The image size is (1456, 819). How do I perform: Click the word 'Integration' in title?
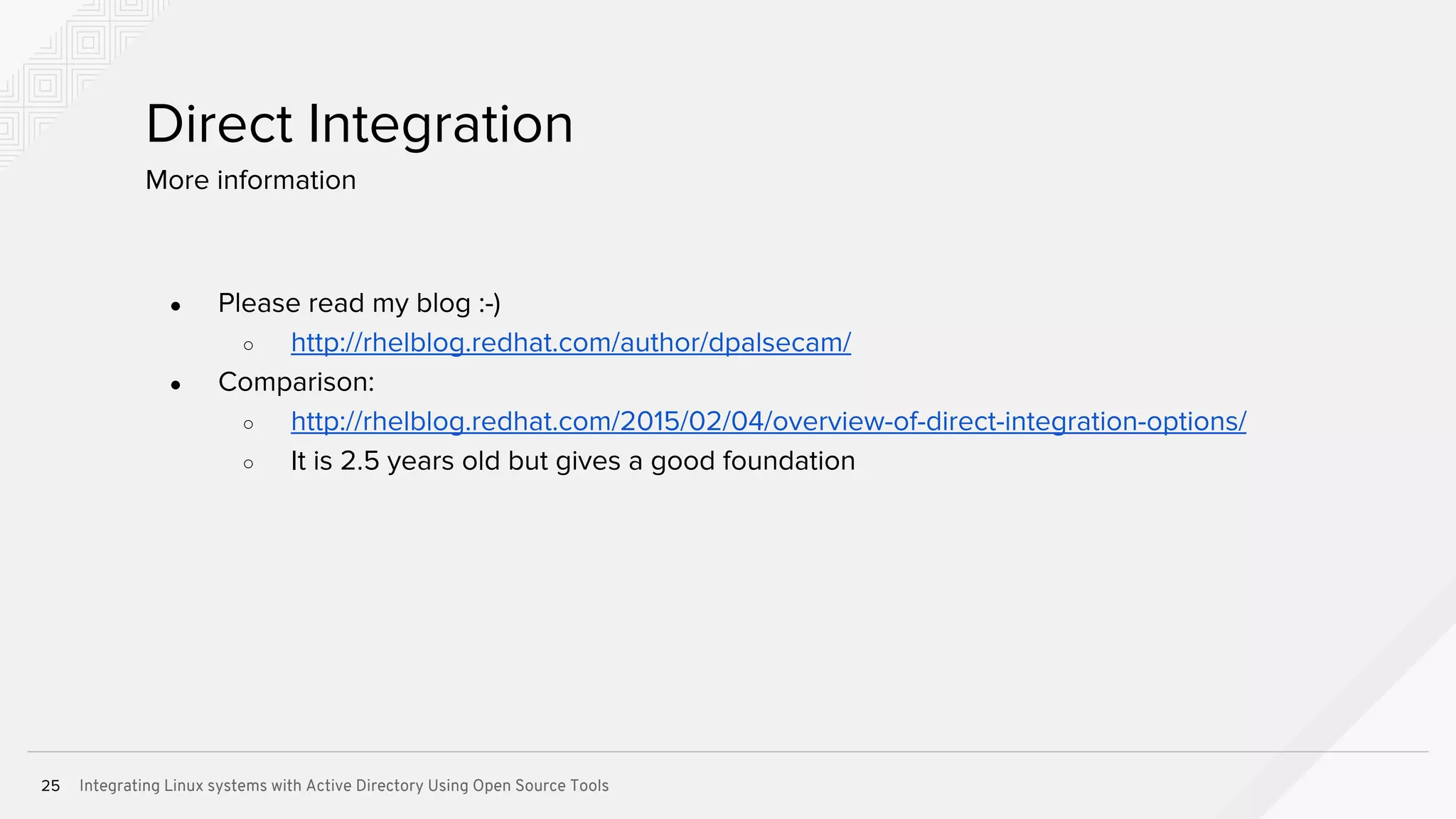click(x=440, y=124)
